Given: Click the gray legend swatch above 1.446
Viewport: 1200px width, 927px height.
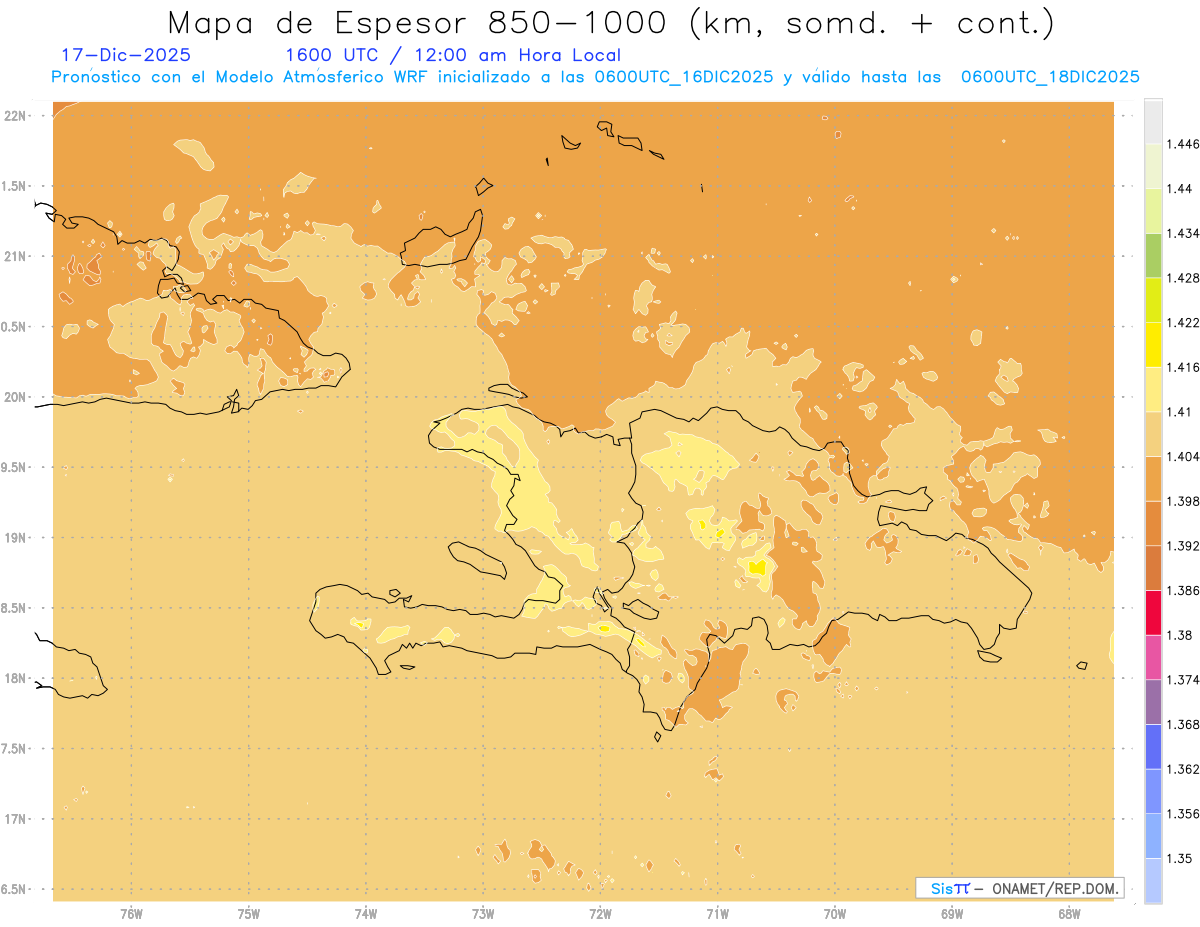Looking at the screenshot, I should (1153, 121).
